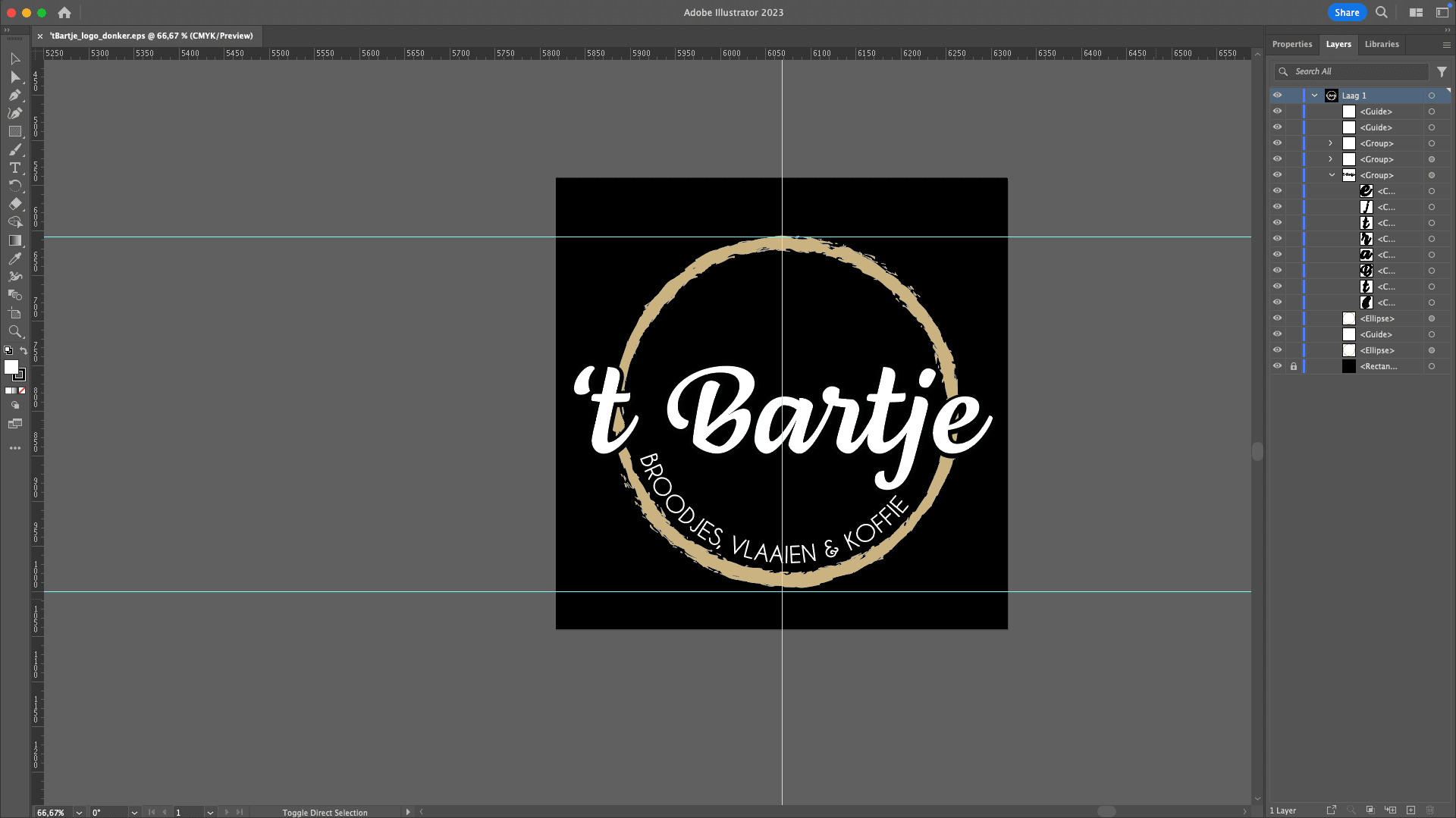
Task: Open Layers panel hamburger menu
Action: [x=1446, y=45]
